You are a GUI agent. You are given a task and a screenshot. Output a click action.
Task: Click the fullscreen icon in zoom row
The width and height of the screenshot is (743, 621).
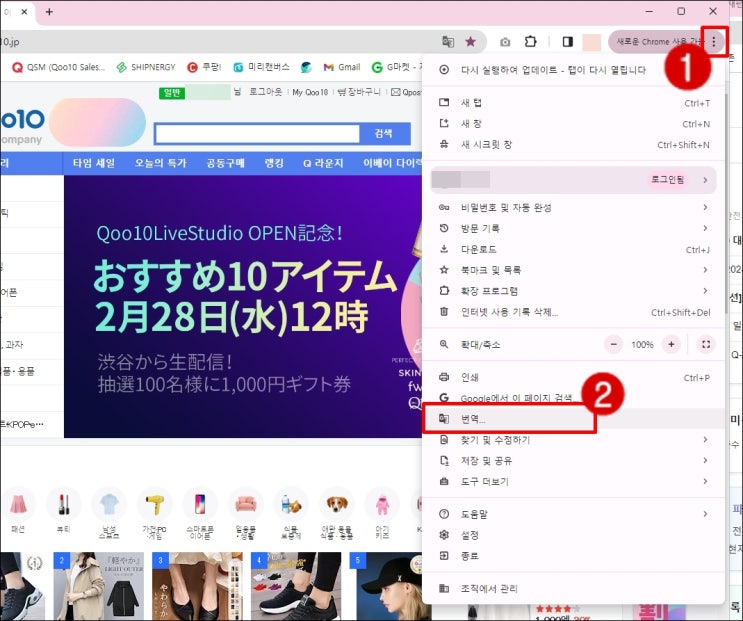pos(706,344)
